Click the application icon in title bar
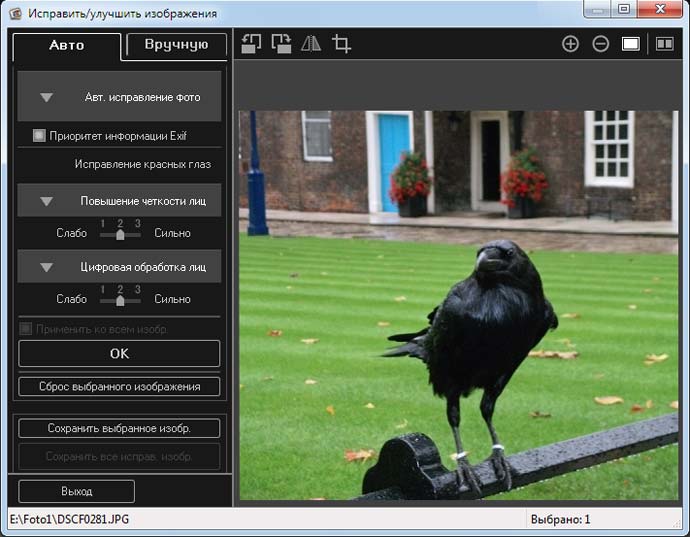 [x=15, y=13]
